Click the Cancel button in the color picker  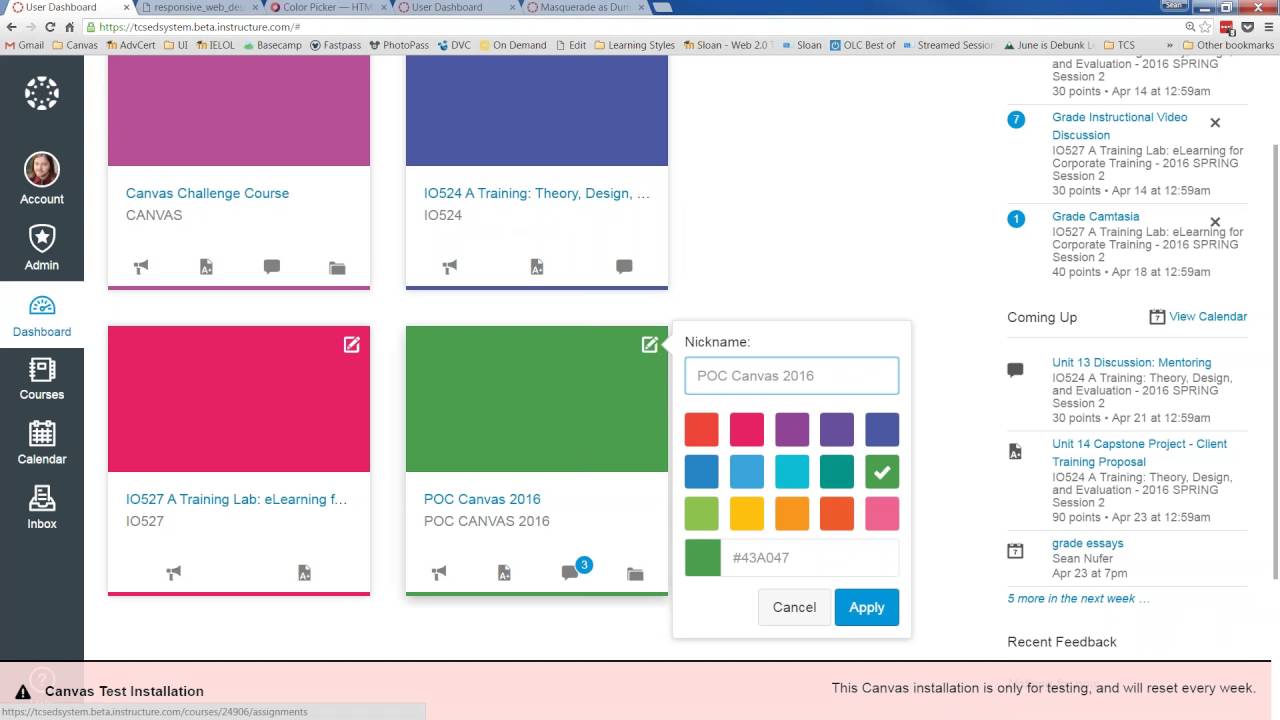coord(795,607)
